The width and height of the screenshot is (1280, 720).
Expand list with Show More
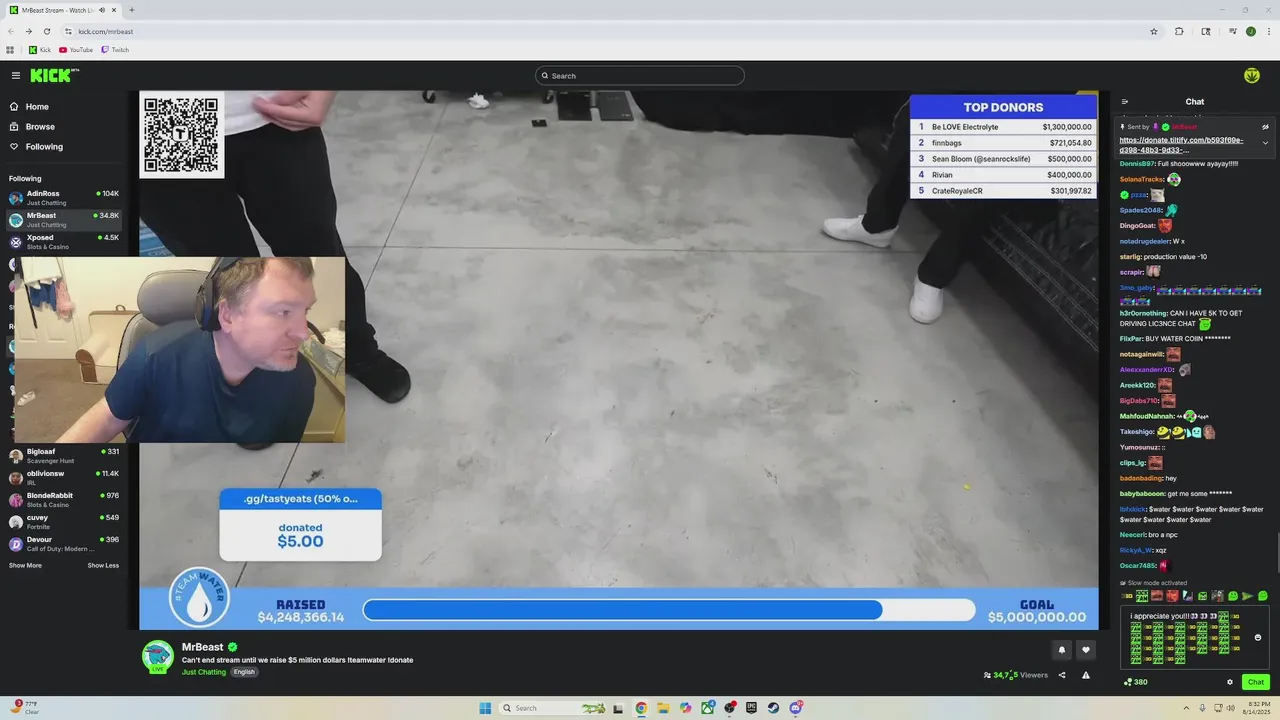[25, 566]
